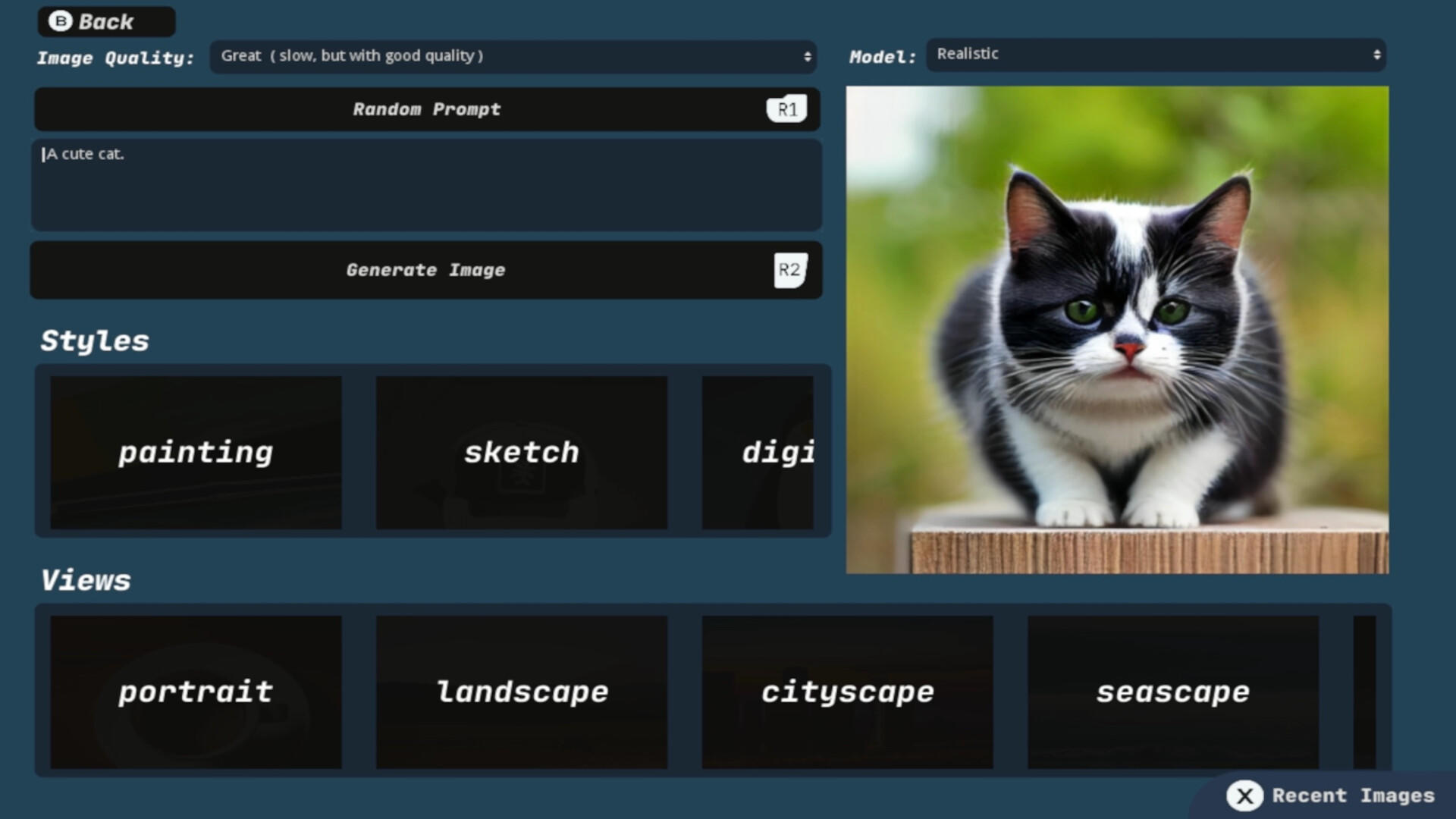Click the B icon on Back button

(x=61, y=21)
